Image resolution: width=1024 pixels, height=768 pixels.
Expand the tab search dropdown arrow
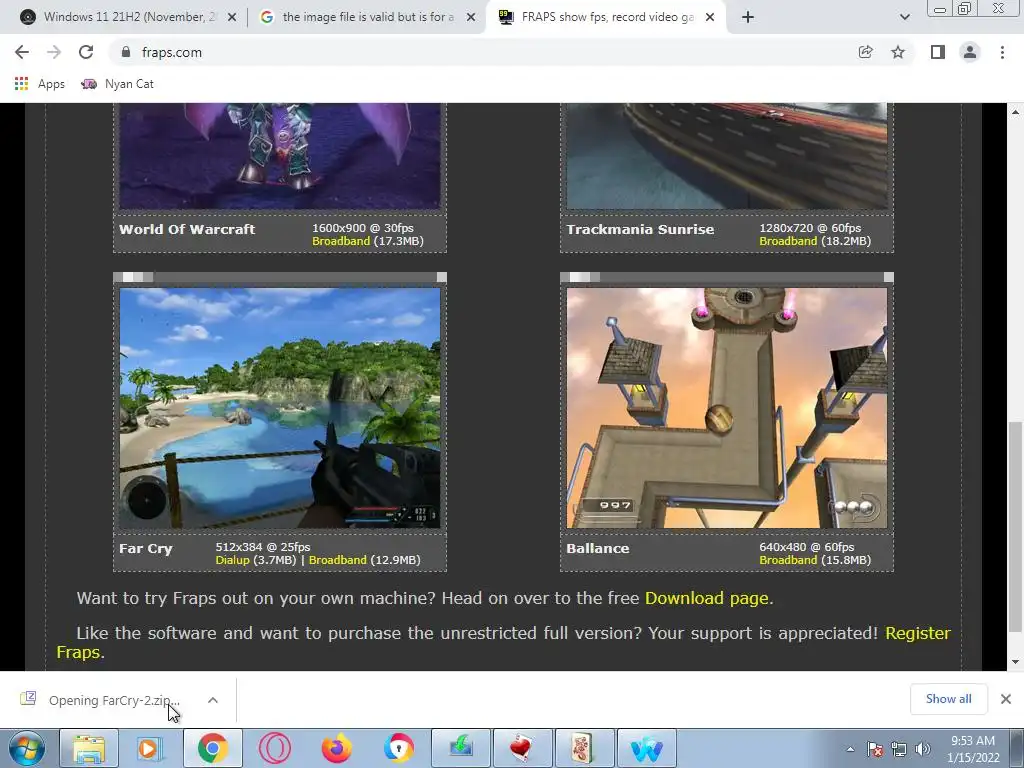click(904, 18)
